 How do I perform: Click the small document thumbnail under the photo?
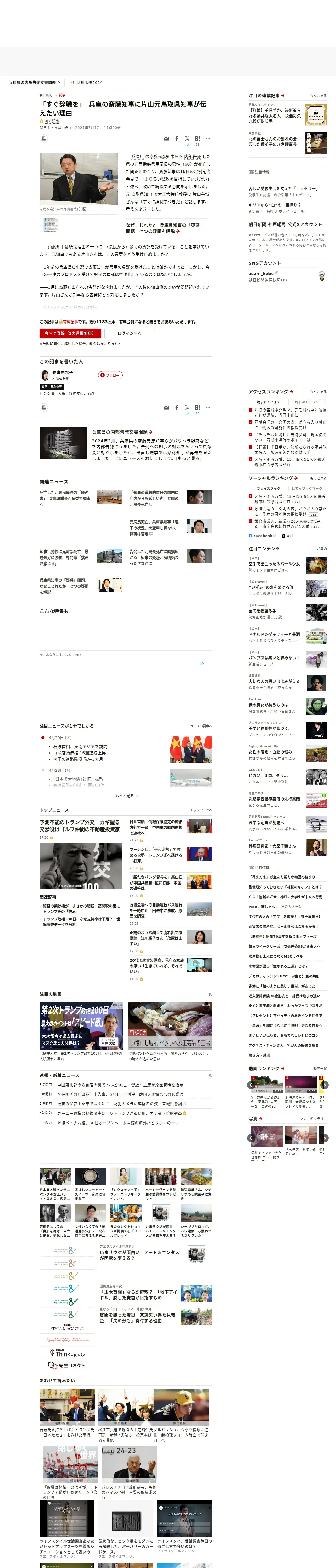pos(50,225)
